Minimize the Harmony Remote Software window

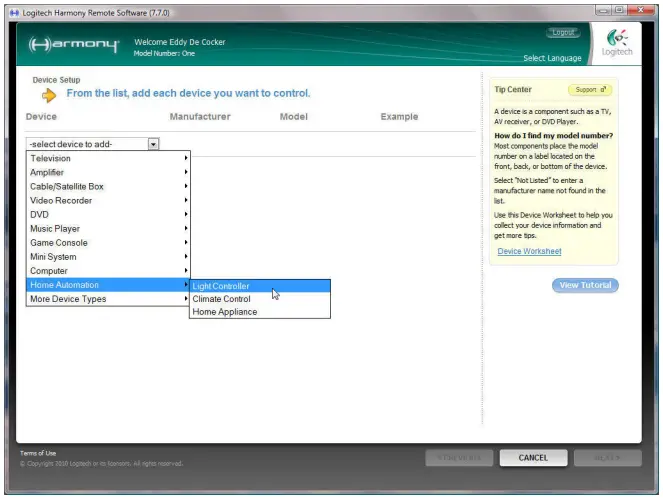pyautogui.click(x=603, y=10)
